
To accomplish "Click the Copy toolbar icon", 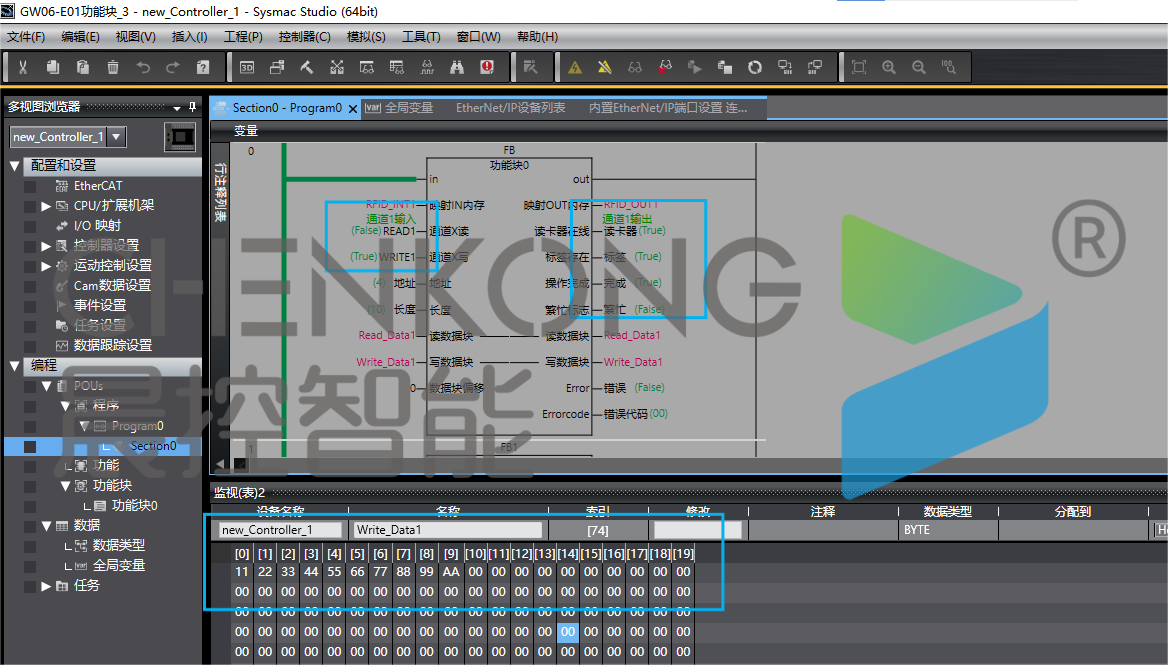I will pyautogui.click(x=53, y=67).
